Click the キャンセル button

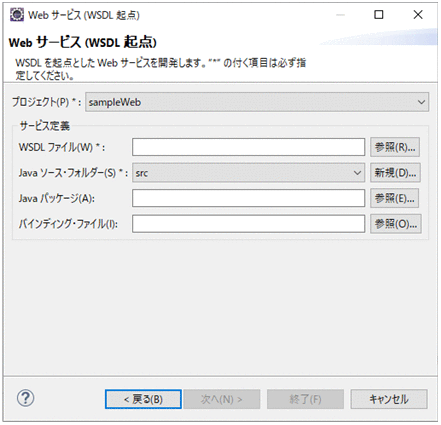pos(389,399)
